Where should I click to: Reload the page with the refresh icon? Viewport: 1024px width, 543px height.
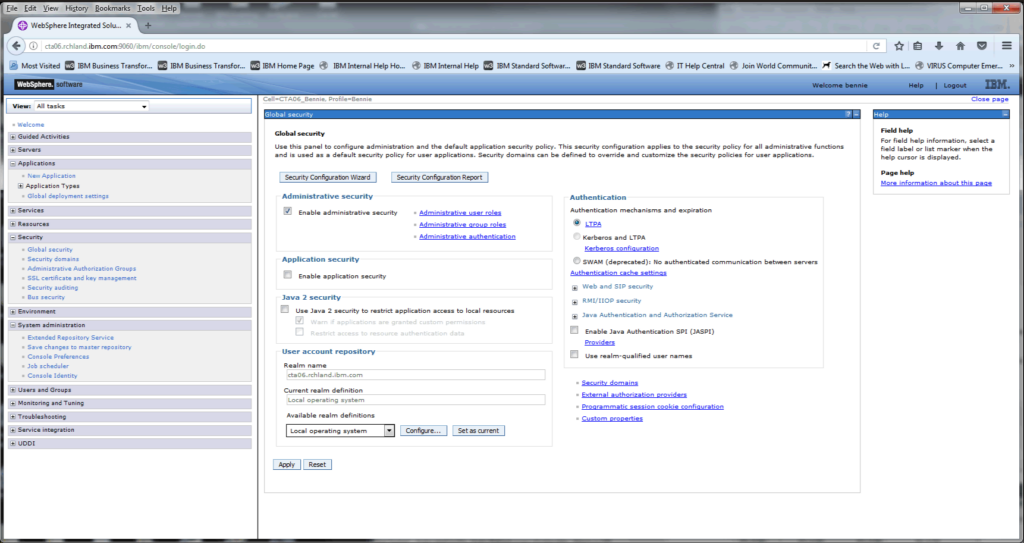876,46
